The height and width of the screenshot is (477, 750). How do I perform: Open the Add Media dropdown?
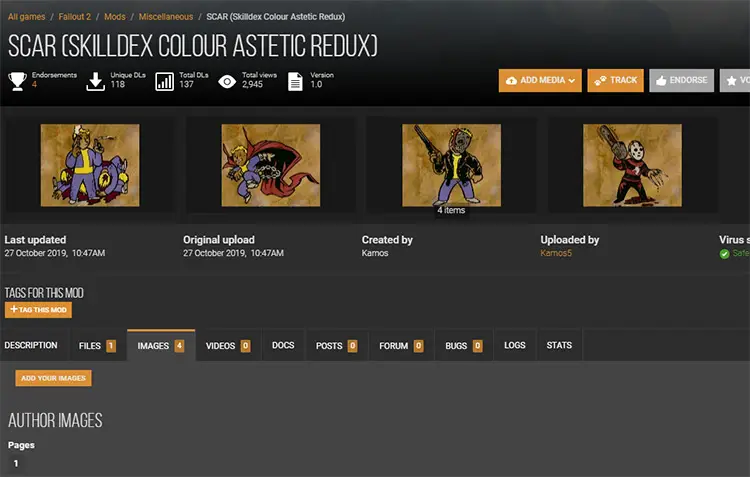click(540, 80)
